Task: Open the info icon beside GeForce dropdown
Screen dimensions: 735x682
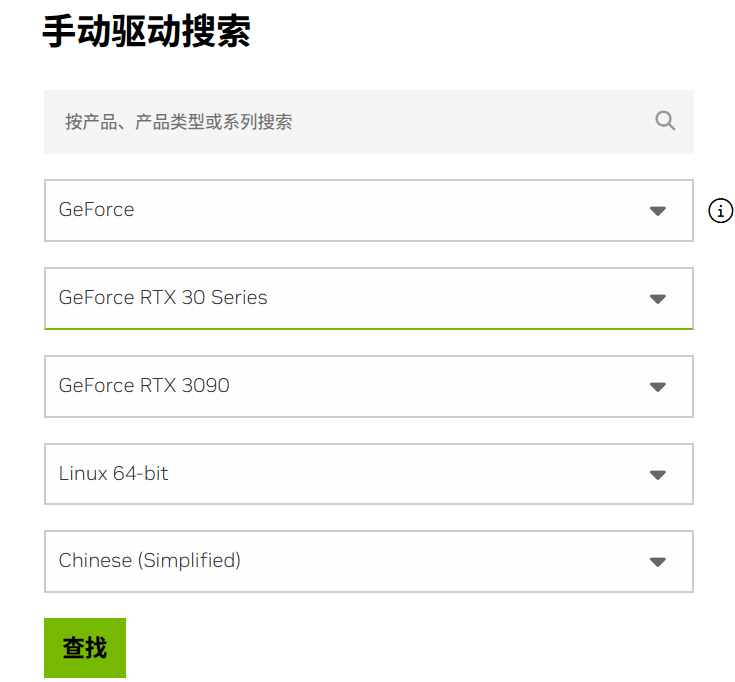Action: pyautogui.click(x=720, y=210)
